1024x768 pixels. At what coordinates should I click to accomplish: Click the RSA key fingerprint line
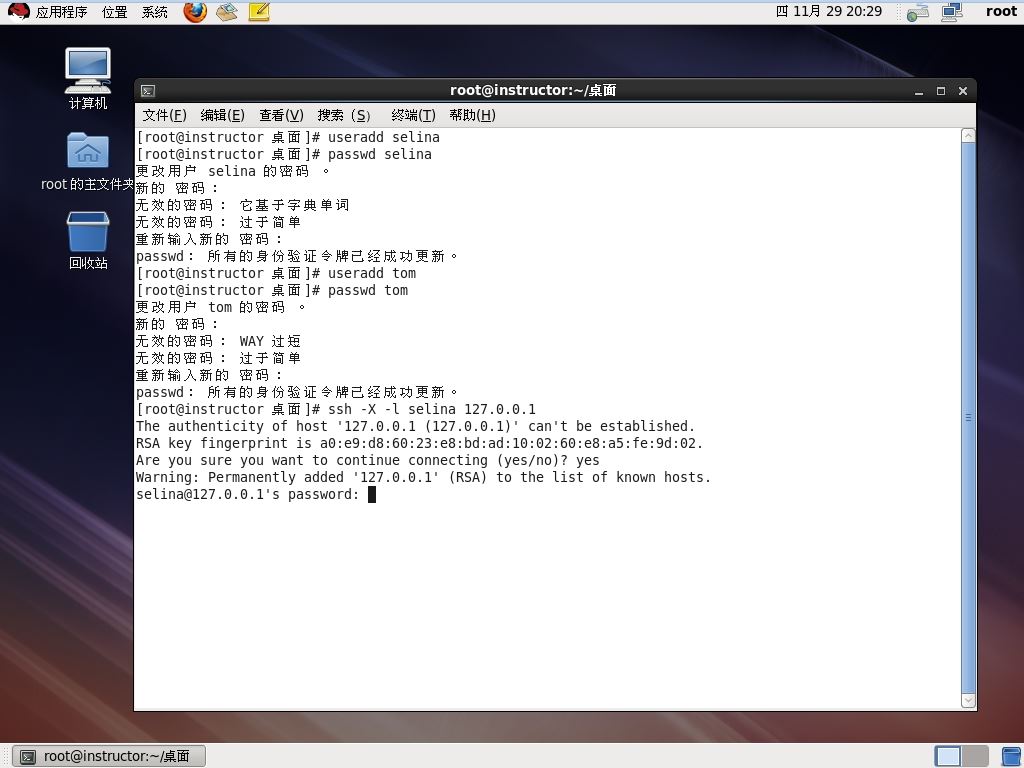tap(419, 443)
